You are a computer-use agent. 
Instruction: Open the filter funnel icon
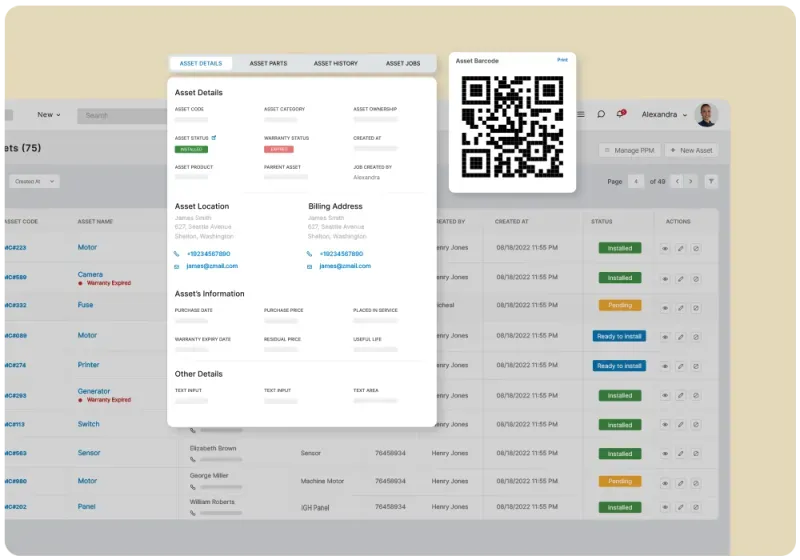click(x=711, y=181)
